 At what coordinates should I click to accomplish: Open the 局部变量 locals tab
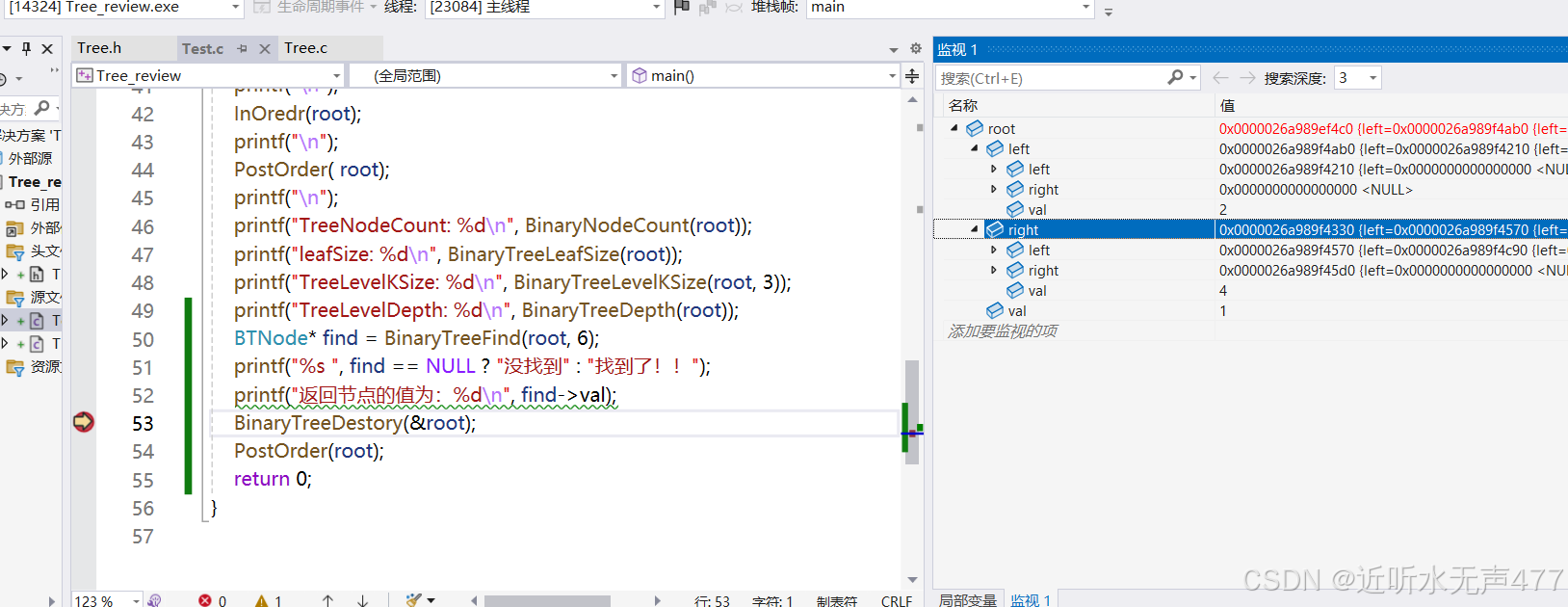point(967,599)
